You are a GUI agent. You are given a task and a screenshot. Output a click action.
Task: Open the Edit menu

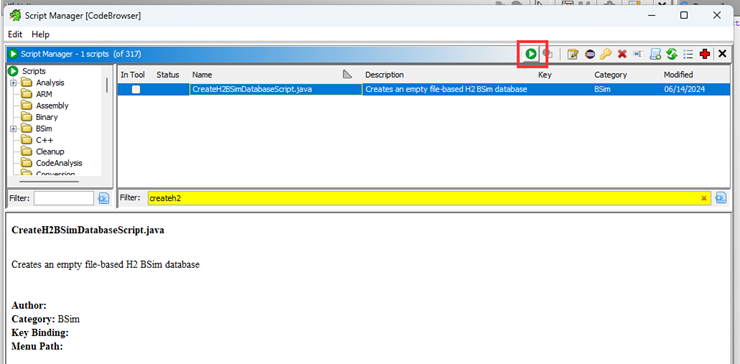coord(15,34)
